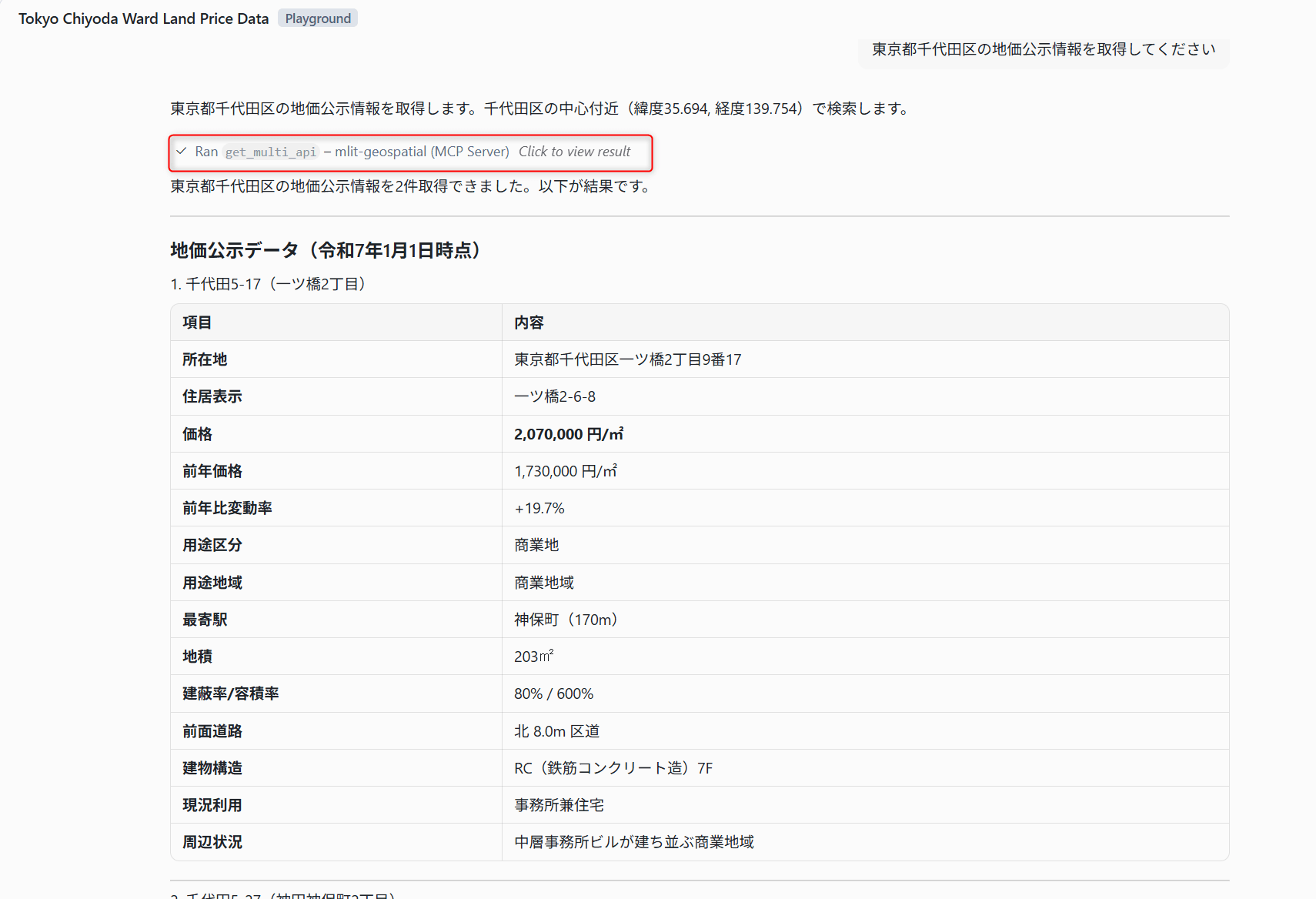Click the value 東京都千代田区一ツ橋2丁目9番17
1316x899 pixels.
(628, 359)
